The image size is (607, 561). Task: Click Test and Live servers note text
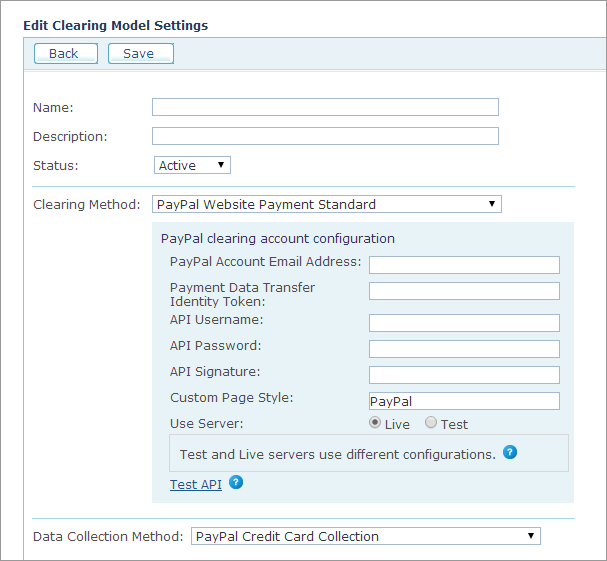click(338, 454)
